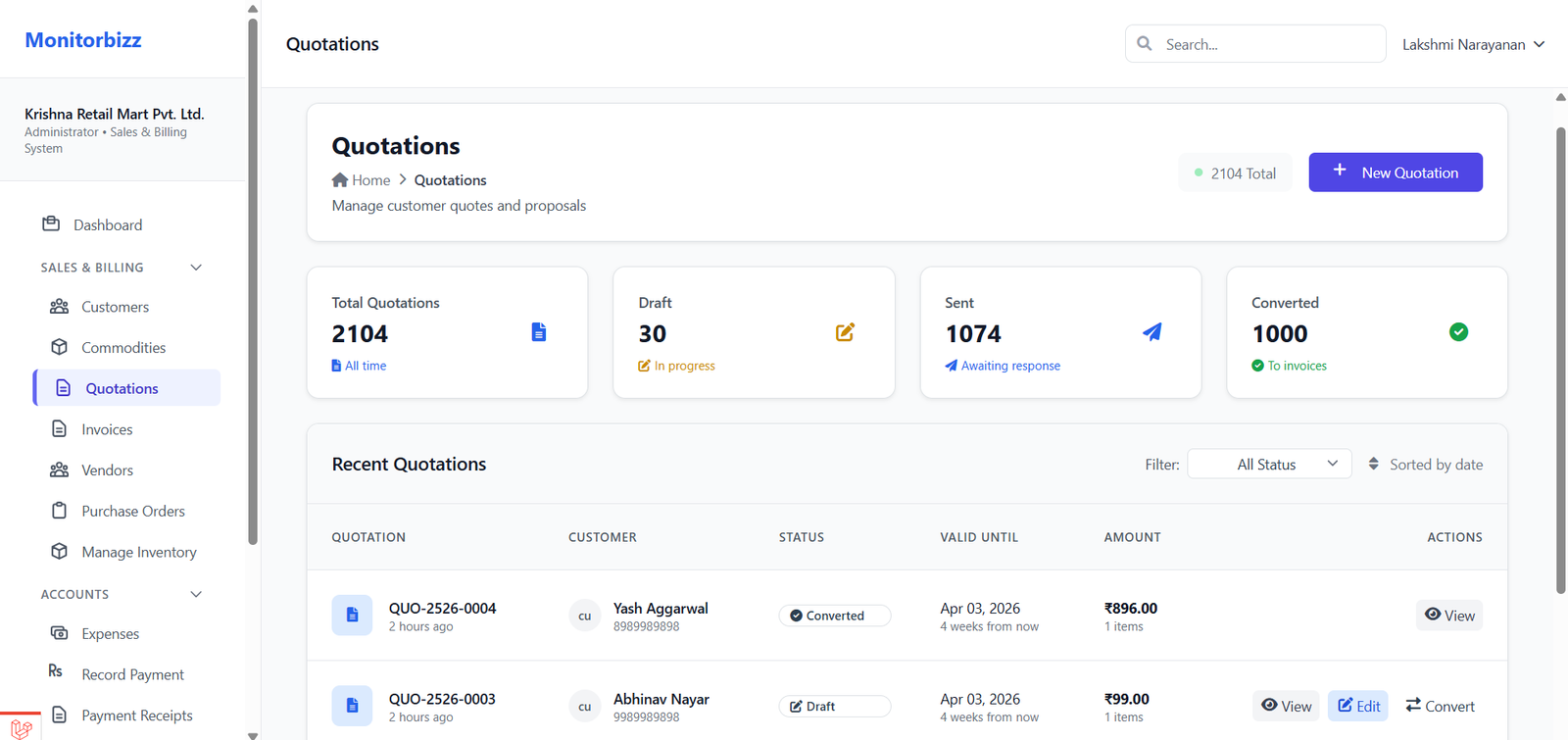Click the Home breadcrumb icon
Viewport: 1568px width, 740px height.
coord(340,180)
